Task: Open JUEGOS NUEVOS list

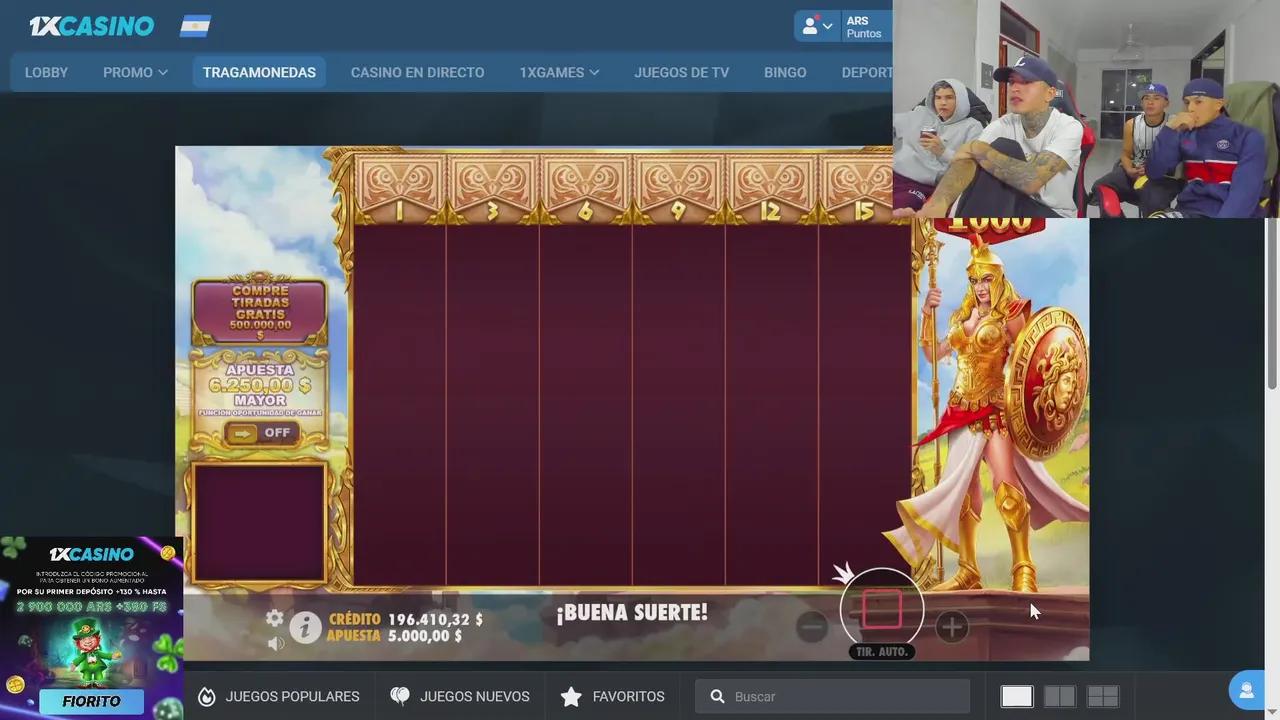Action: (460, 696)
